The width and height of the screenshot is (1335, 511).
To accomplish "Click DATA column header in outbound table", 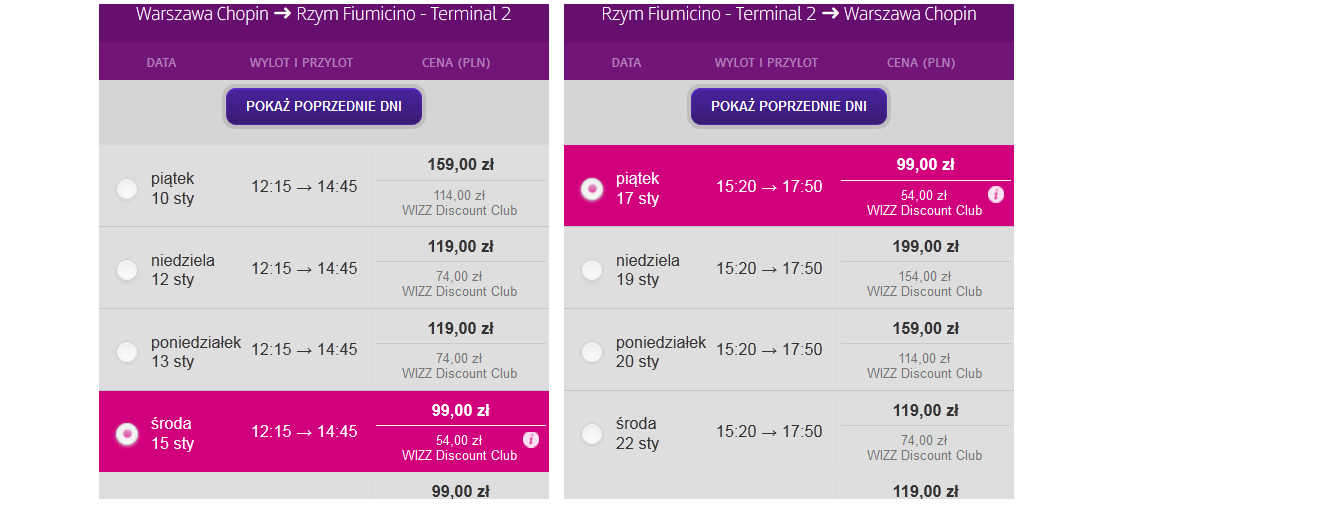I will [x=161, y=62].
